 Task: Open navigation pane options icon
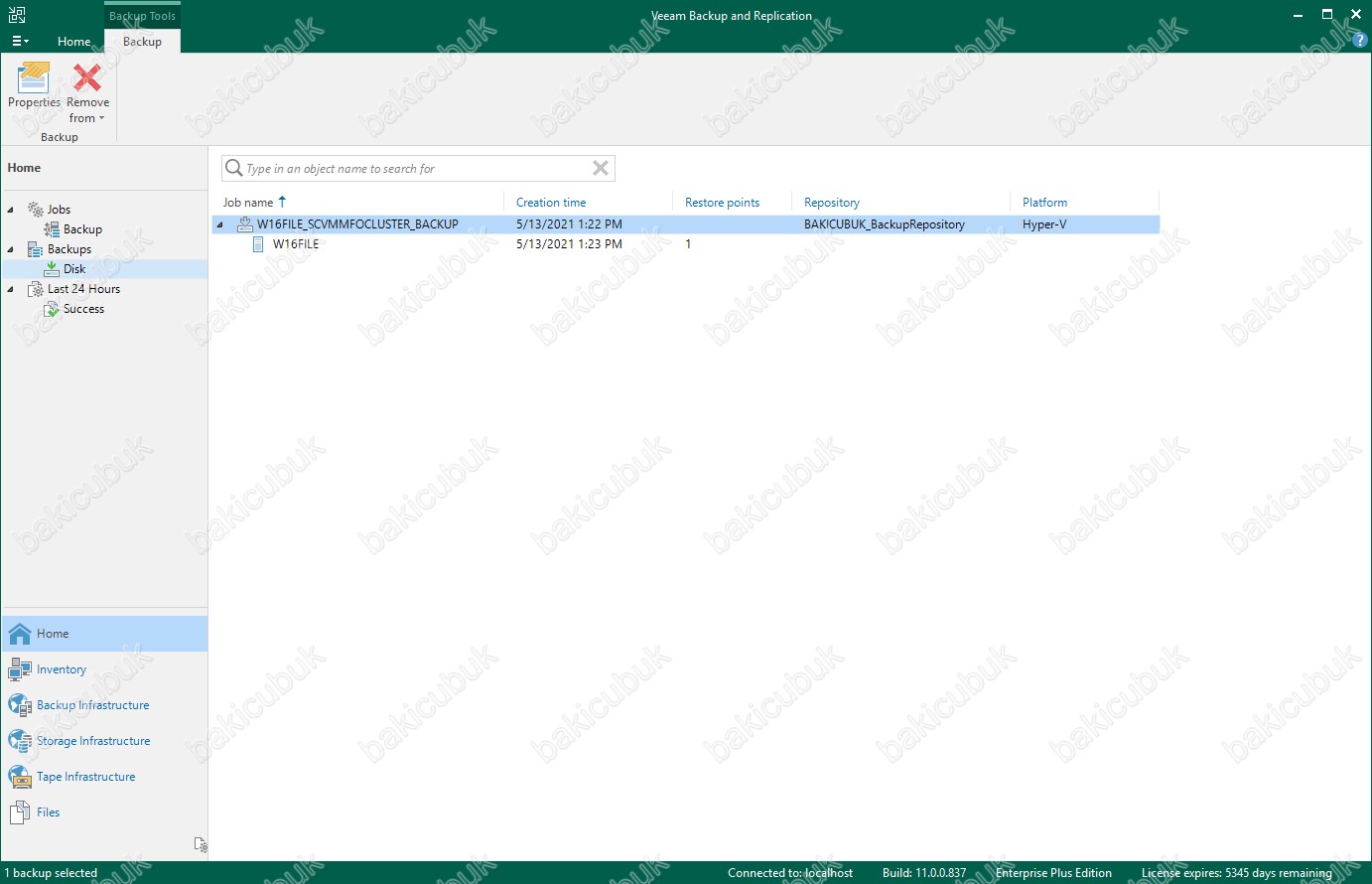click(200, 844)
